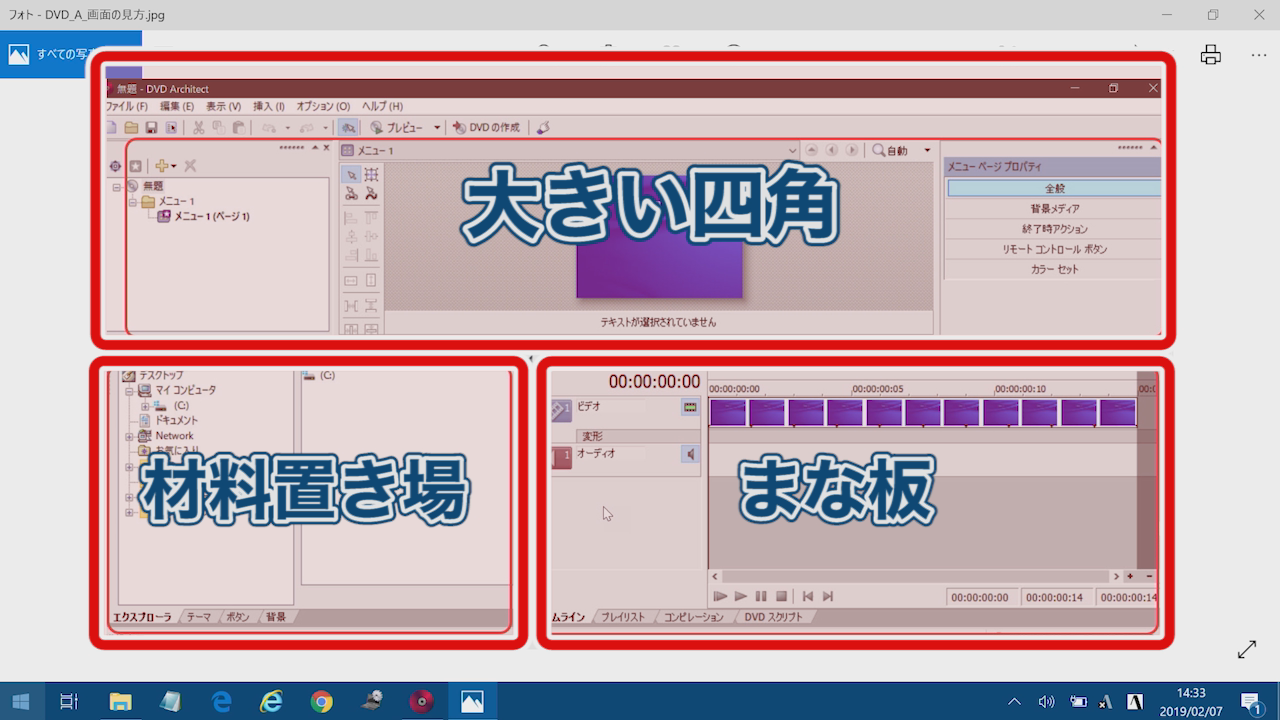
Task: Click the Open folder icon in toolbar
Action: tap(131, 128)
